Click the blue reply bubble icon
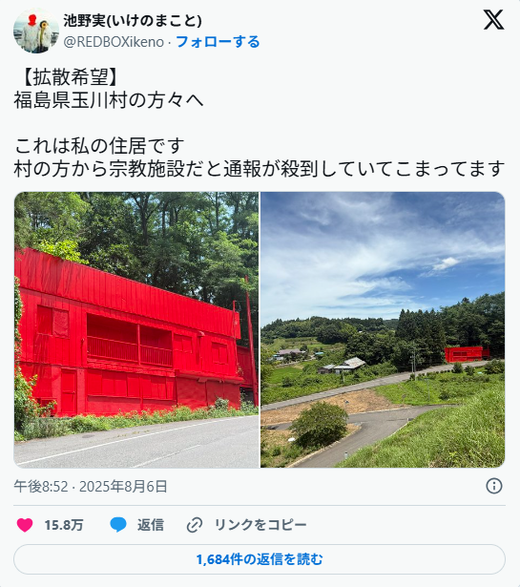Screen dimensions: 520x587 [118, 525]
